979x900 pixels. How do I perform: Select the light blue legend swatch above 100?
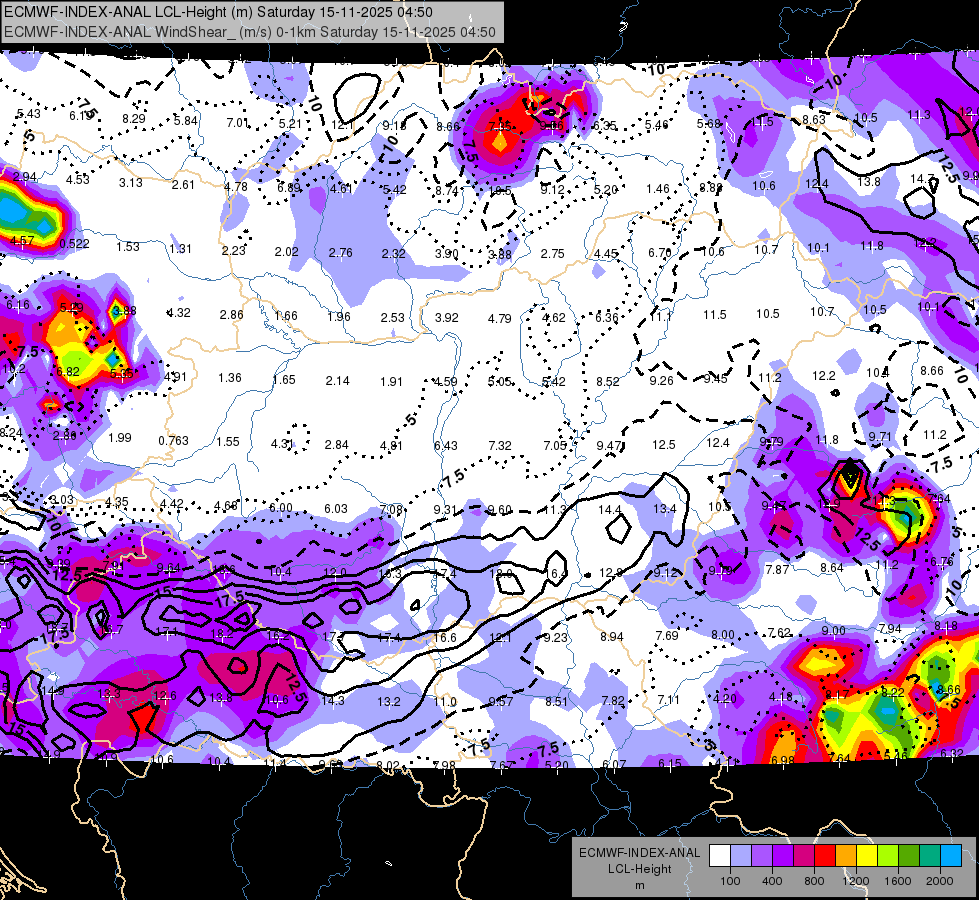pos(740,856)
